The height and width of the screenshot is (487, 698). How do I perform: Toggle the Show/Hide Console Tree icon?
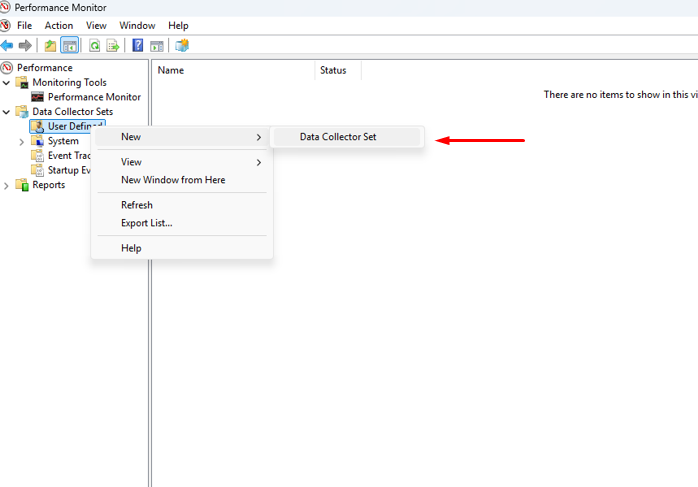(x=69, y=45)
